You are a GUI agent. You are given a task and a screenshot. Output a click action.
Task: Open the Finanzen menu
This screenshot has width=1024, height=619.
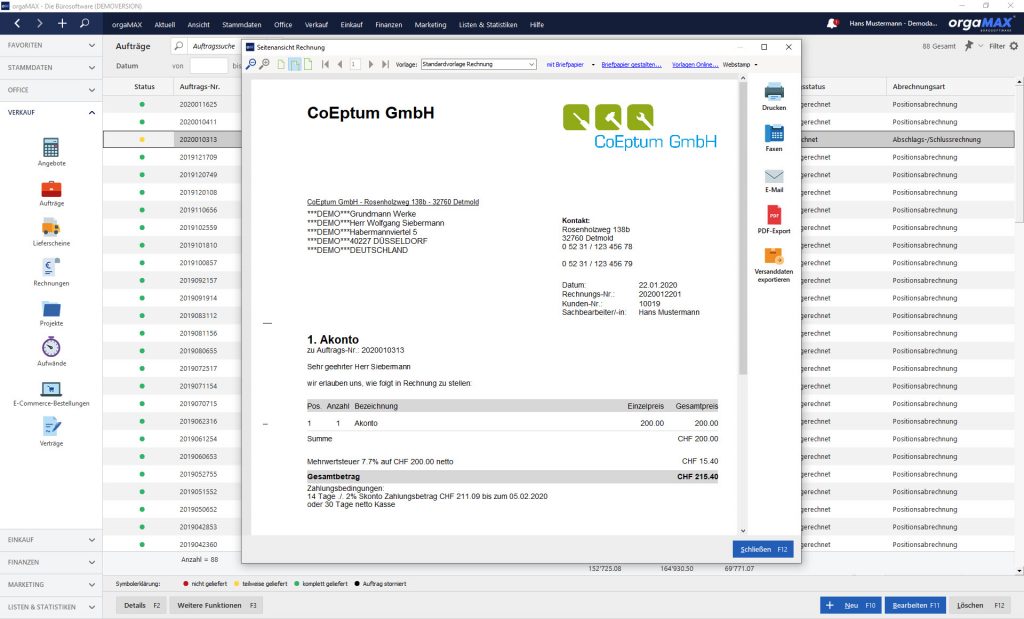(x=389, y=25)
